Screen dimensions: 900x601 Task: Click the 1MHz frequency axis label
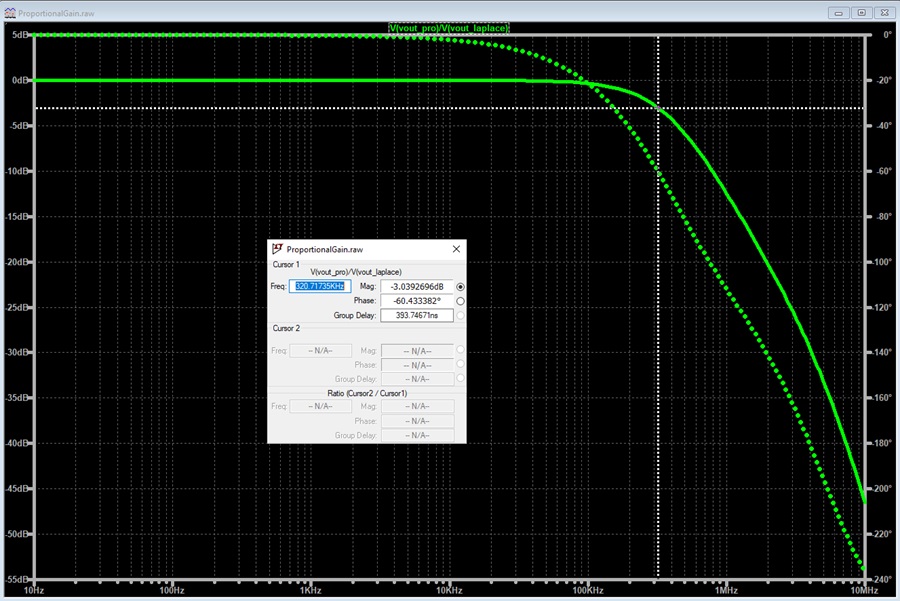click(x=726, y=590)
